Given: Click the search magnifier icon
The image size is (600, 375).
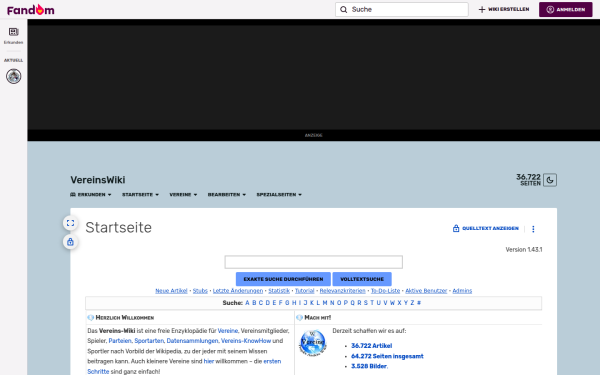Looking at the screenshot, I should coord(344,10).
